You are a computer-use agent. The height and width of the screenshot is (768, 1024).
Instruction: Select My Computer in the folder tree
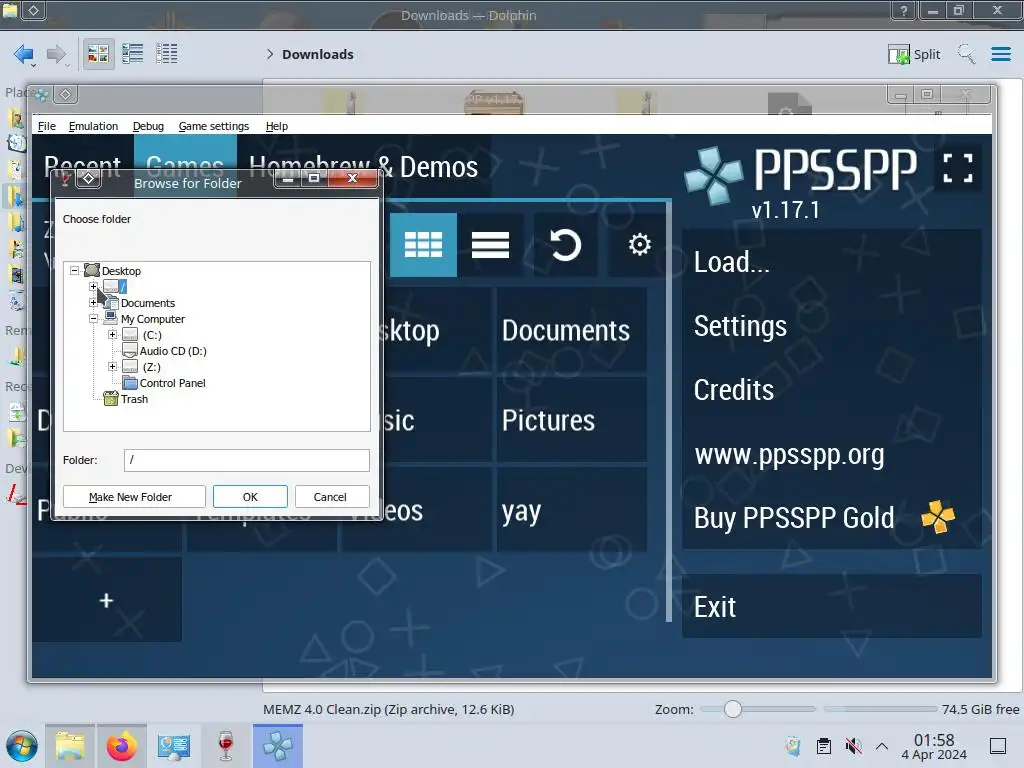[153, 319]
